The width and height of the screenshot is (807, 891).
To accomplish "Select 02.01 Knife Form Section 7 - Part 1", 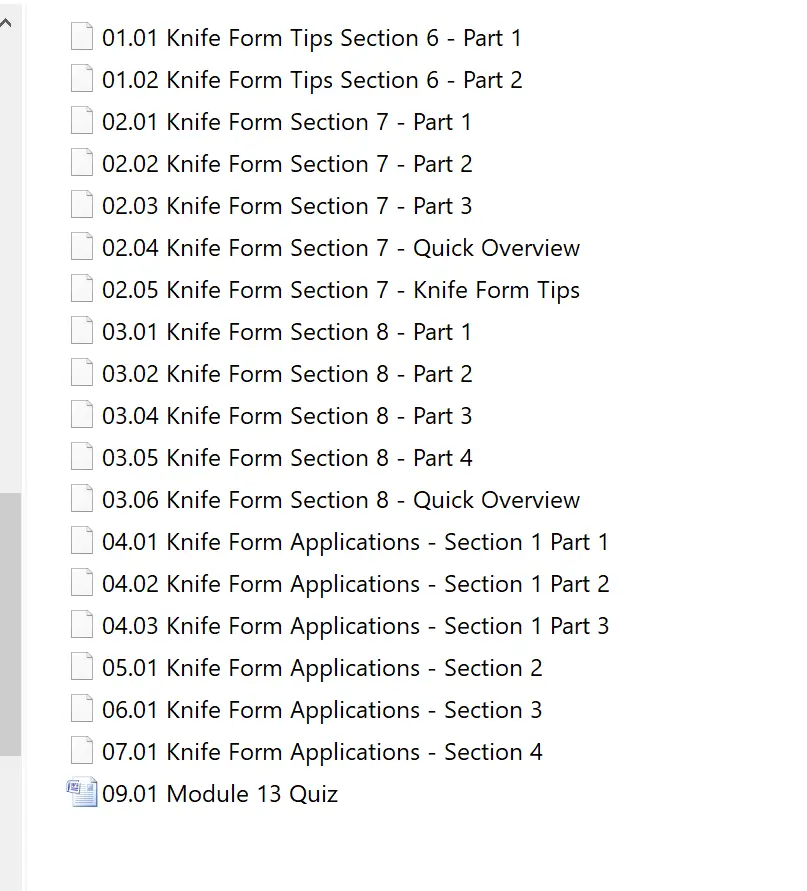I will pyautogui.click(x=287, y=122).
